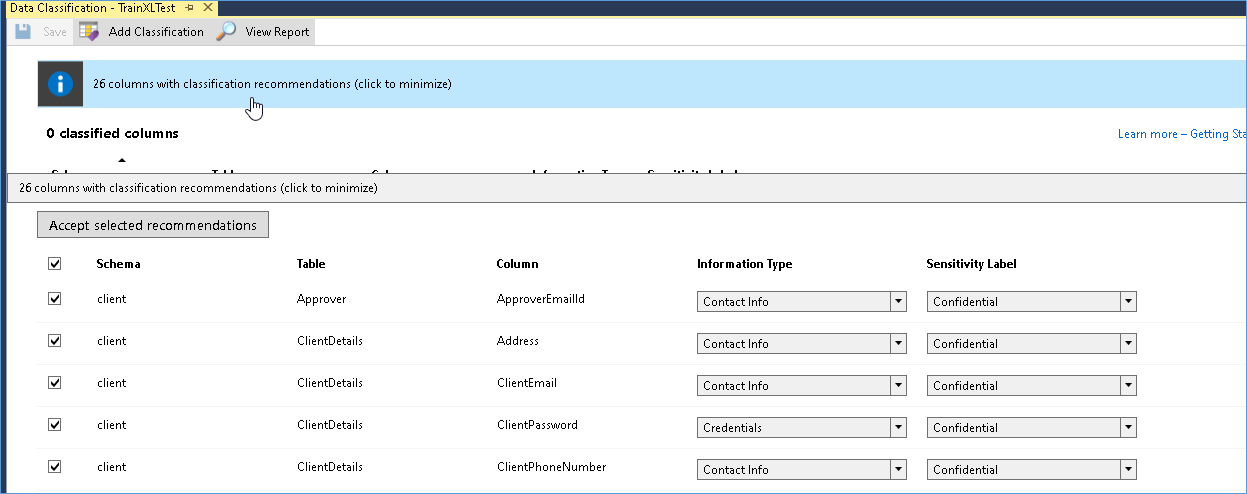Click the Save toolbar label
The height and width of the screenshot is (494, 1247).
[x=55, y=32]
